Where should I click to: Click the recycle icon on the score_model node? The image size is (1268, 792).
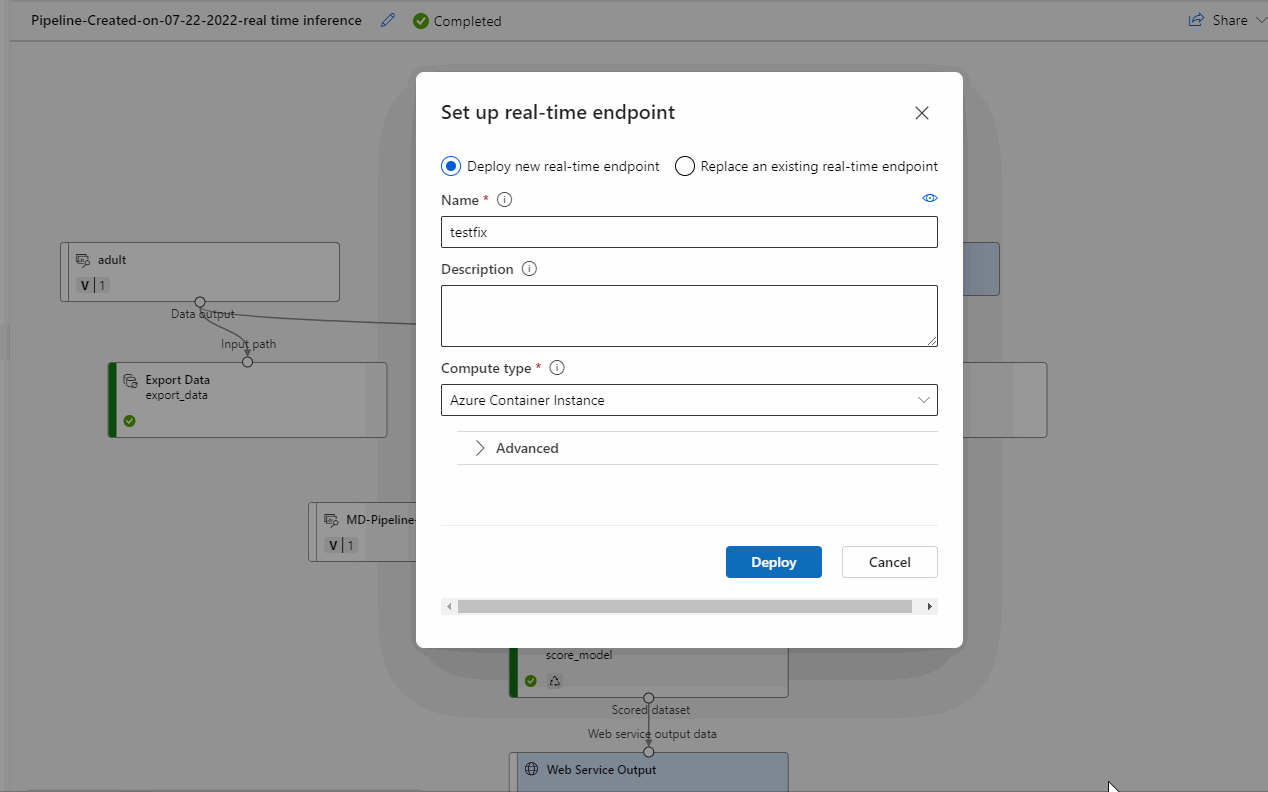pos(555,680)
